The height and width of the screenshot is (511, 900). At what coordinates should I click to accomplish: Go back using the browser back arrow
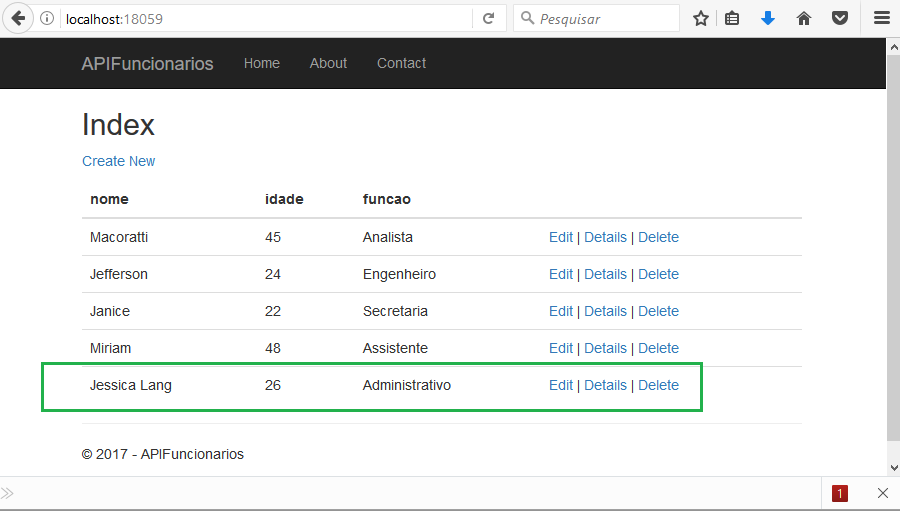tap(18, 18)
